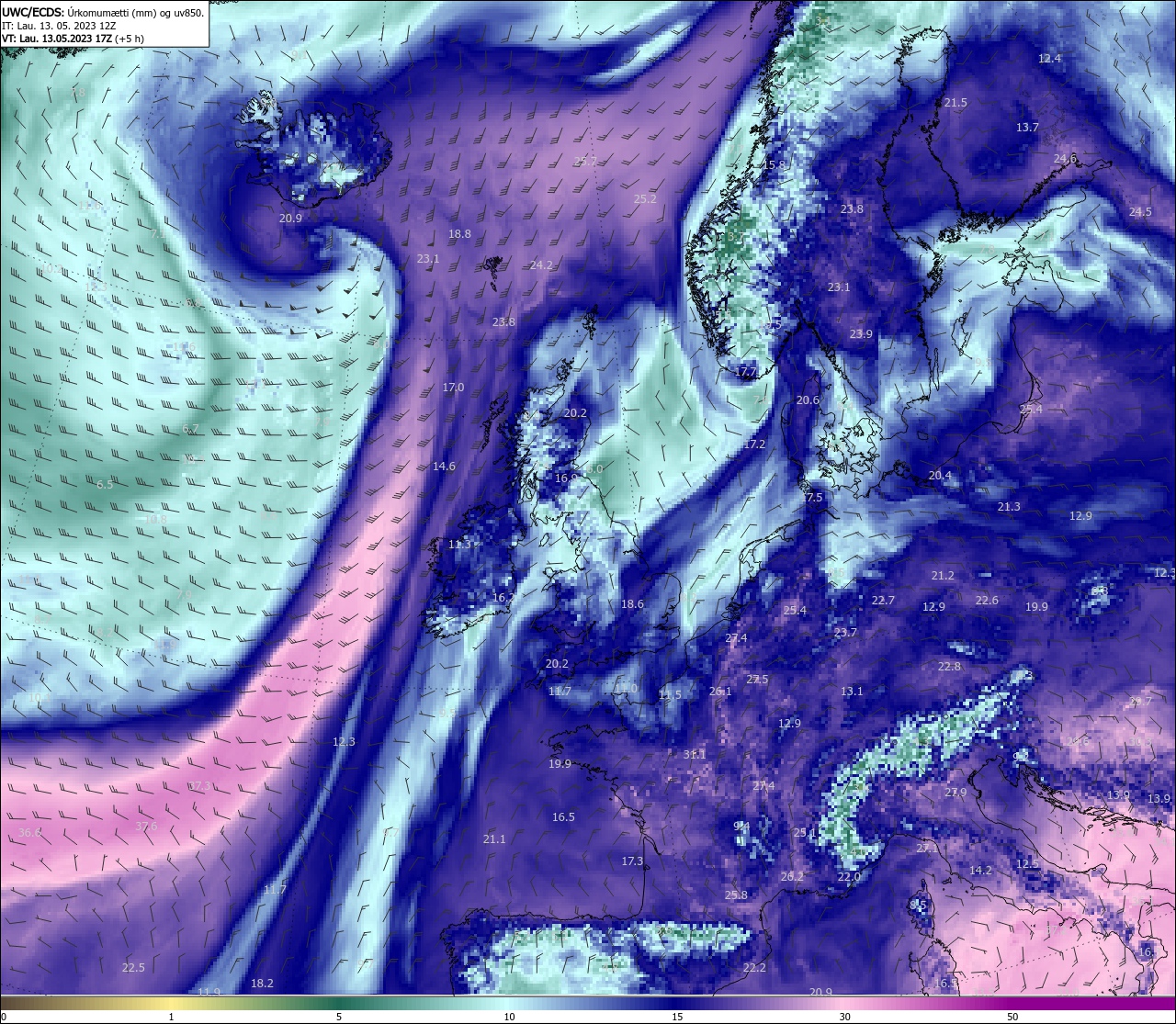
Task: Click the 25.2 value label
Action: tap(645, 198)
